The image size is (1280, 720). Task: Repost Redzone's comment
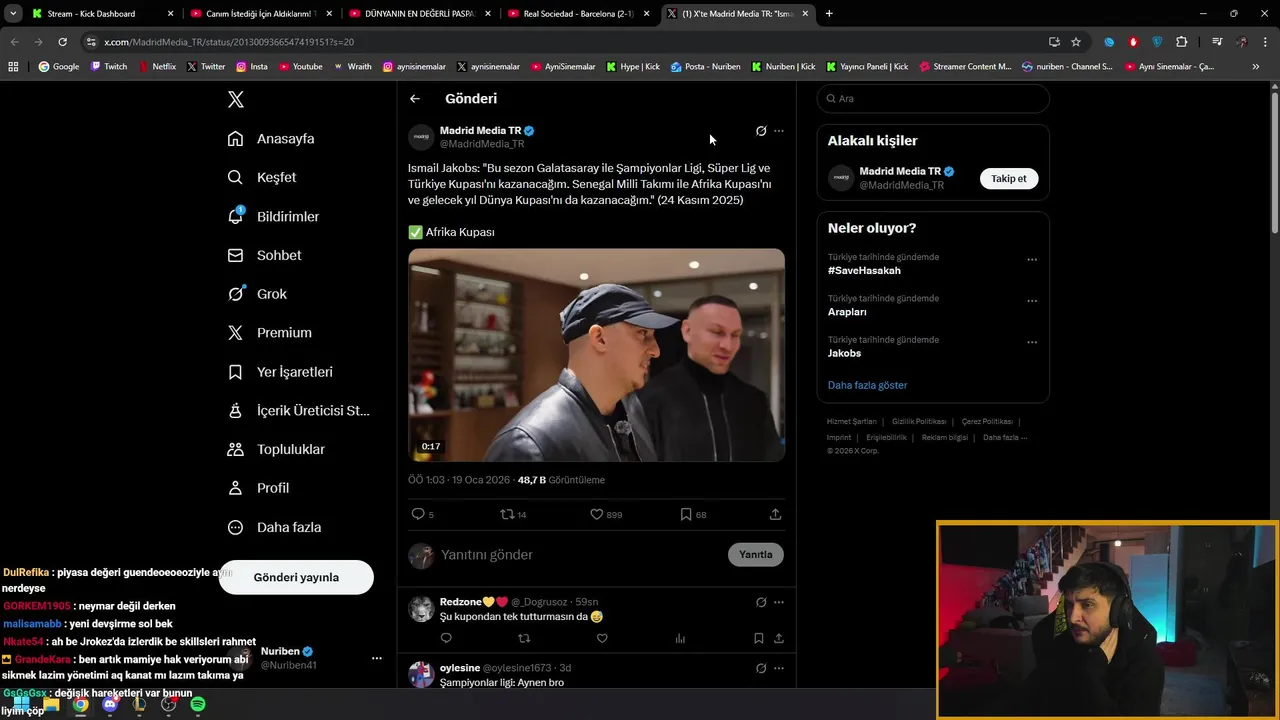pos(524,638)
